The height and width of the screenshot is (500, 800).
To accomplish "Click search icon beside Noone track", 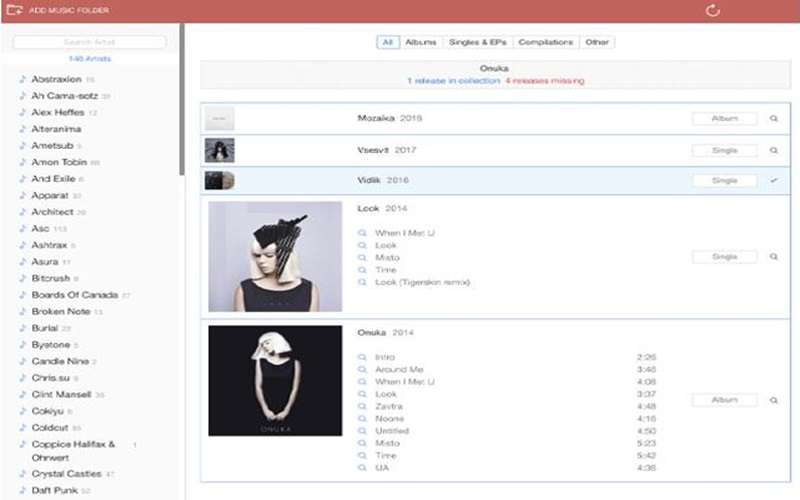I will [x=362, y=419].
